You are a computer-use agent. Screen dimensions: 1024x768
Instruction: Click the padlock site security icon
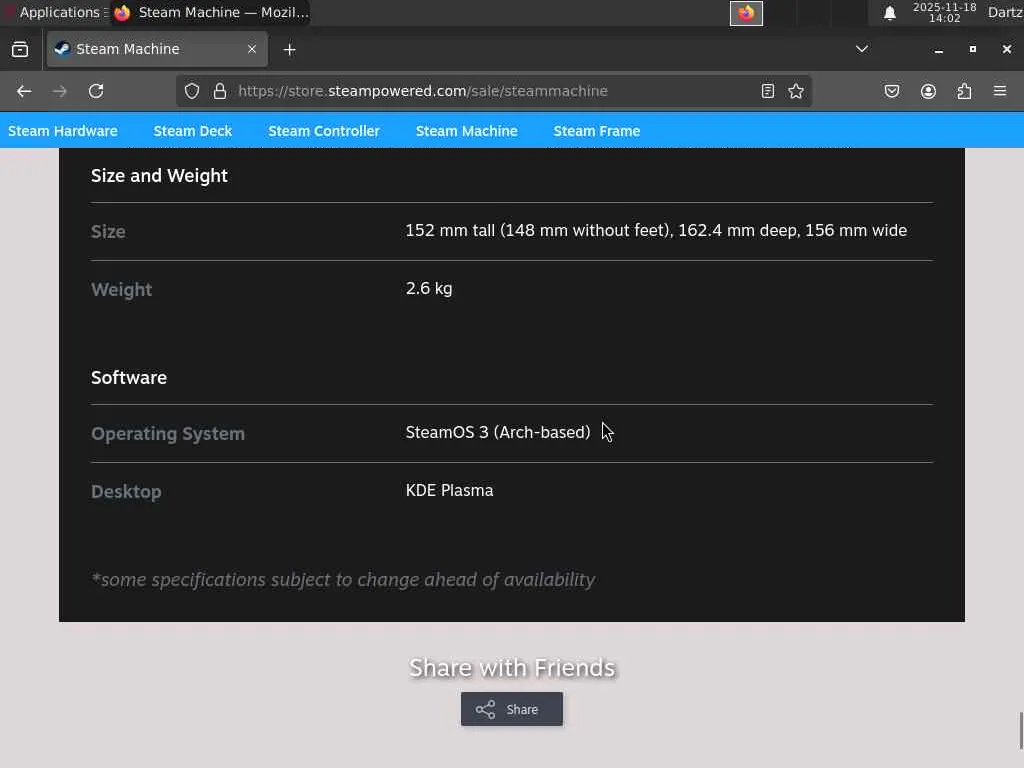(x=220, y=91)
